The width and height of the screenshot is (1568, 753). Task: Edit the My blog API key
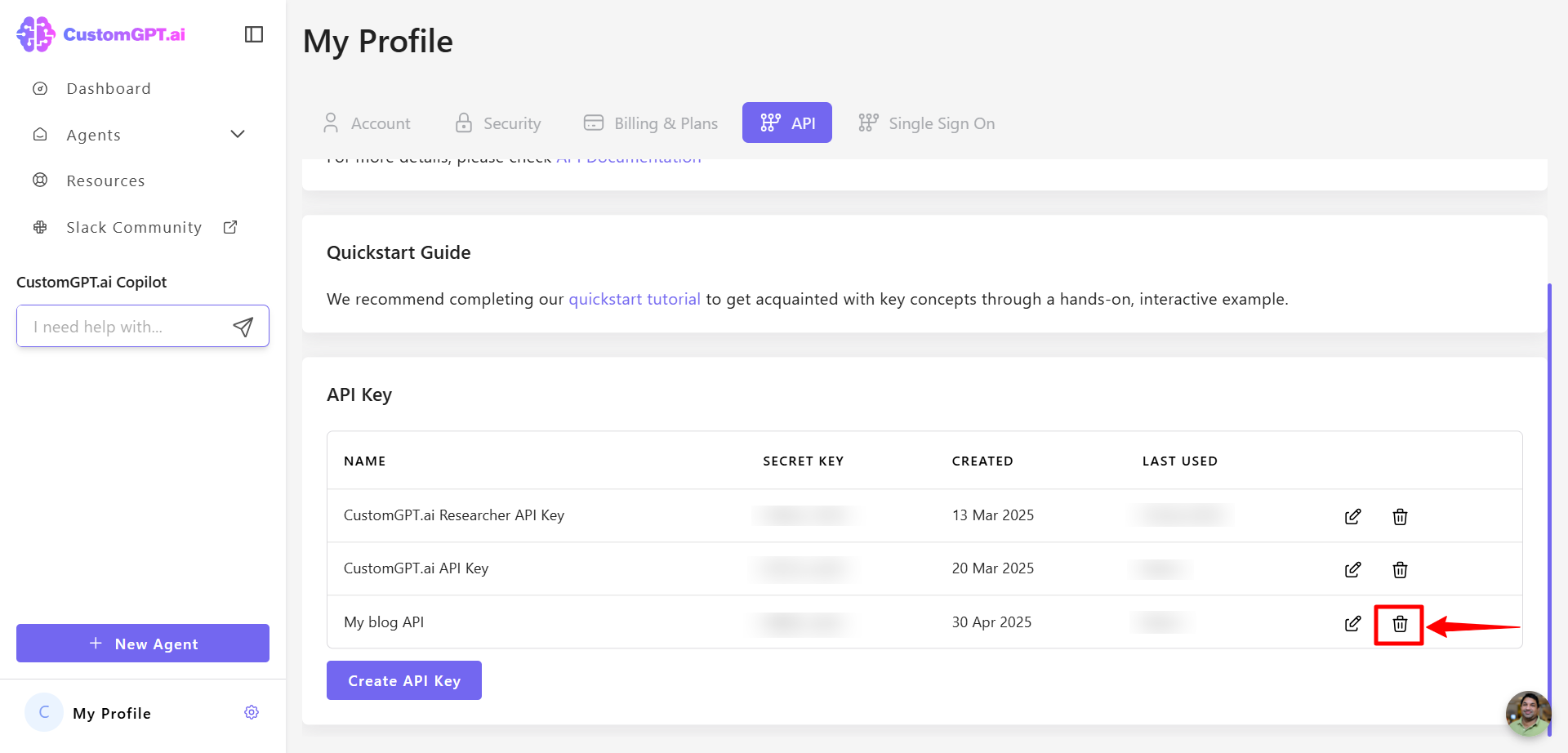pyautogui.click(x=1352, y=624)
